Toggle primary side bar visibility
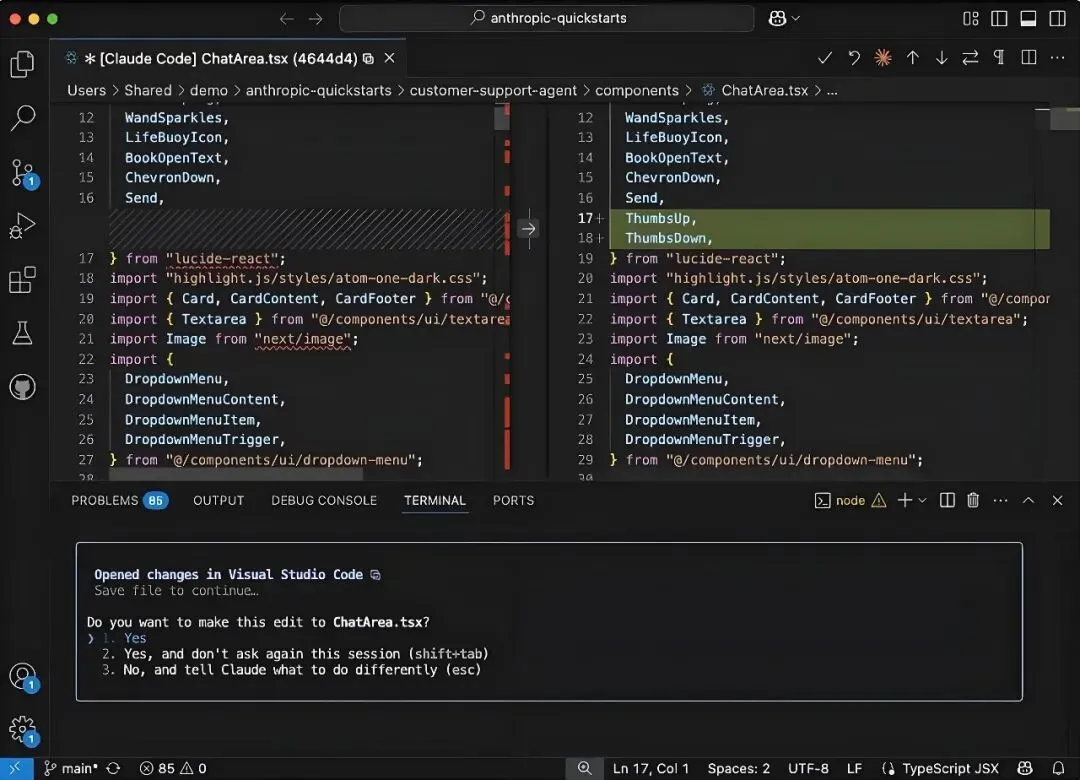1080x780 pixels. pos(999,19)
